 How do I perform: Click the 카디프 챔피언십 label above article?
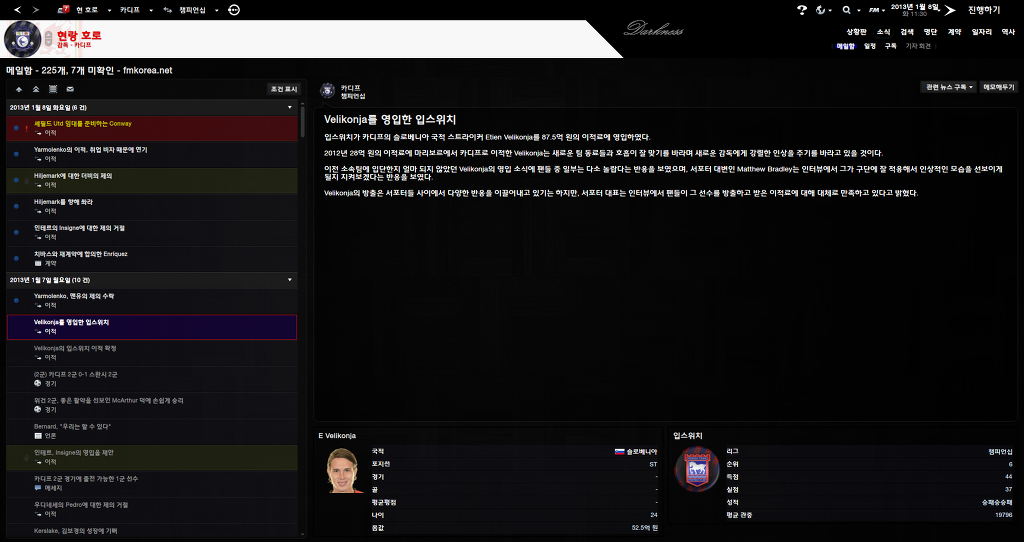click(x=351, y=91)
